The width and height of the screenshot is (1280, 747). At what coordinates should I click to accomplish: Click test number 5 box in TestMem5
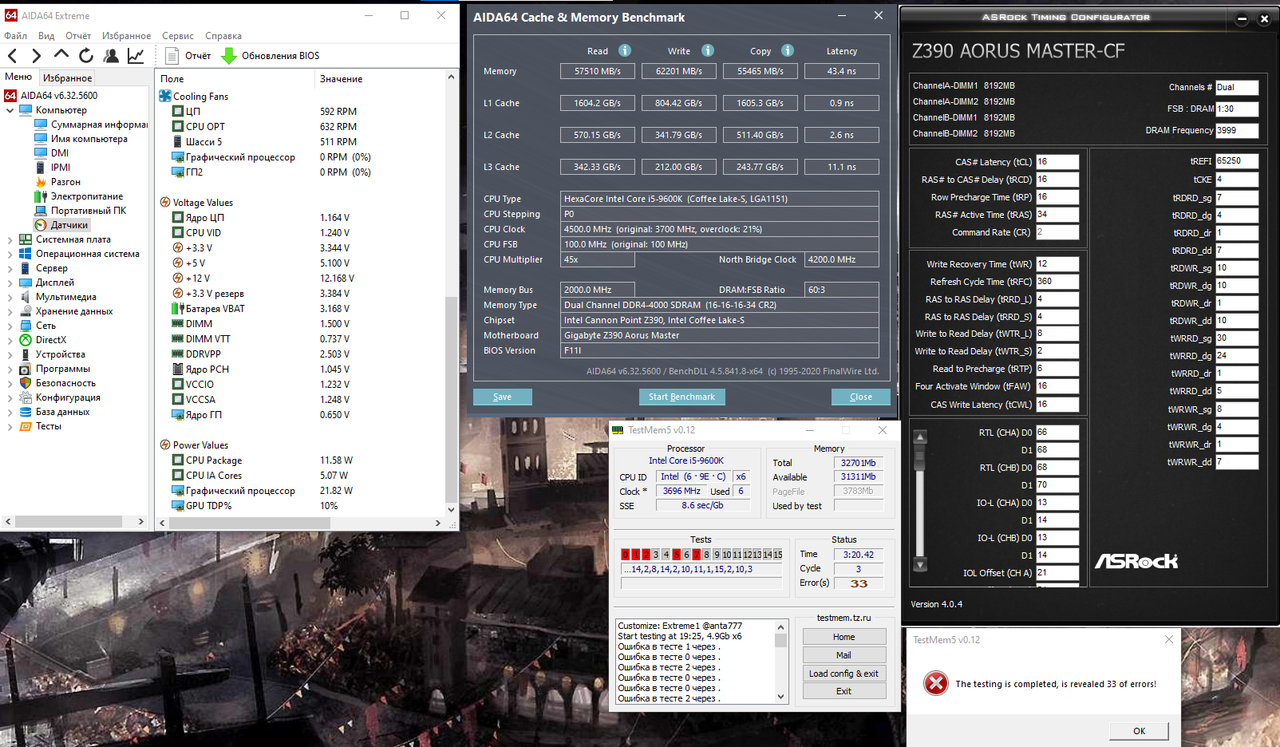(x=676, y=555)
